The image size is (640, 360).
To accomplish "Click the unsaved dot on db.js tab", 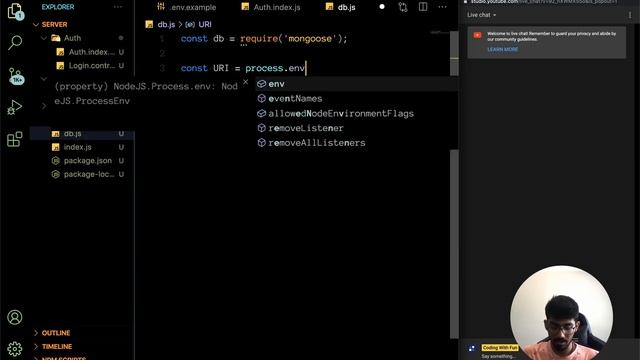I will (x=382, y=7).
